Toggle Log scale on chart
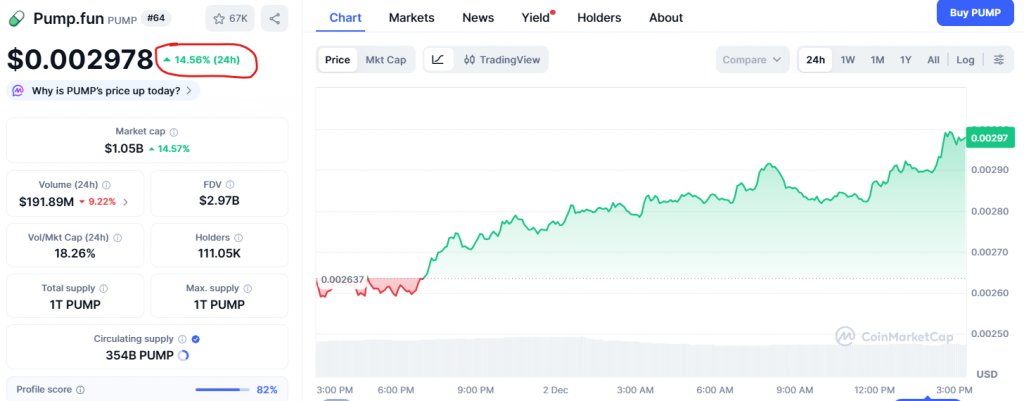This screenshot has width=1024, height=401. 965,59
